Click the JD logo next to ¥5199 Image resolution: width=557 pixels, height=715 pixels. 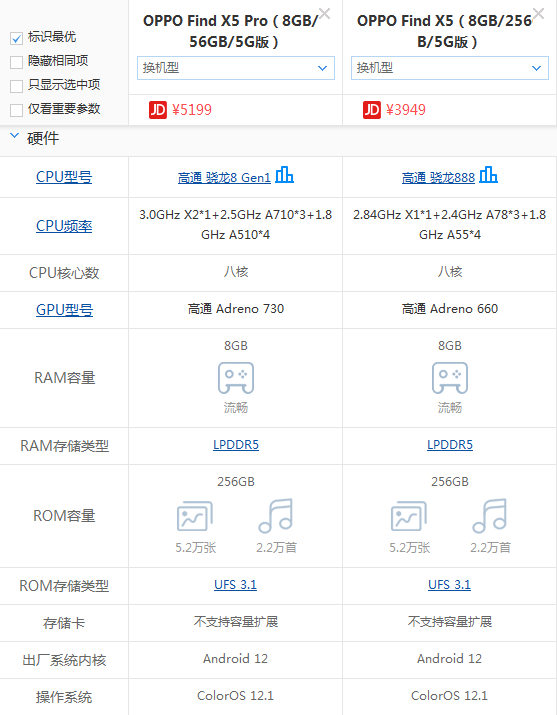(158, 110)
